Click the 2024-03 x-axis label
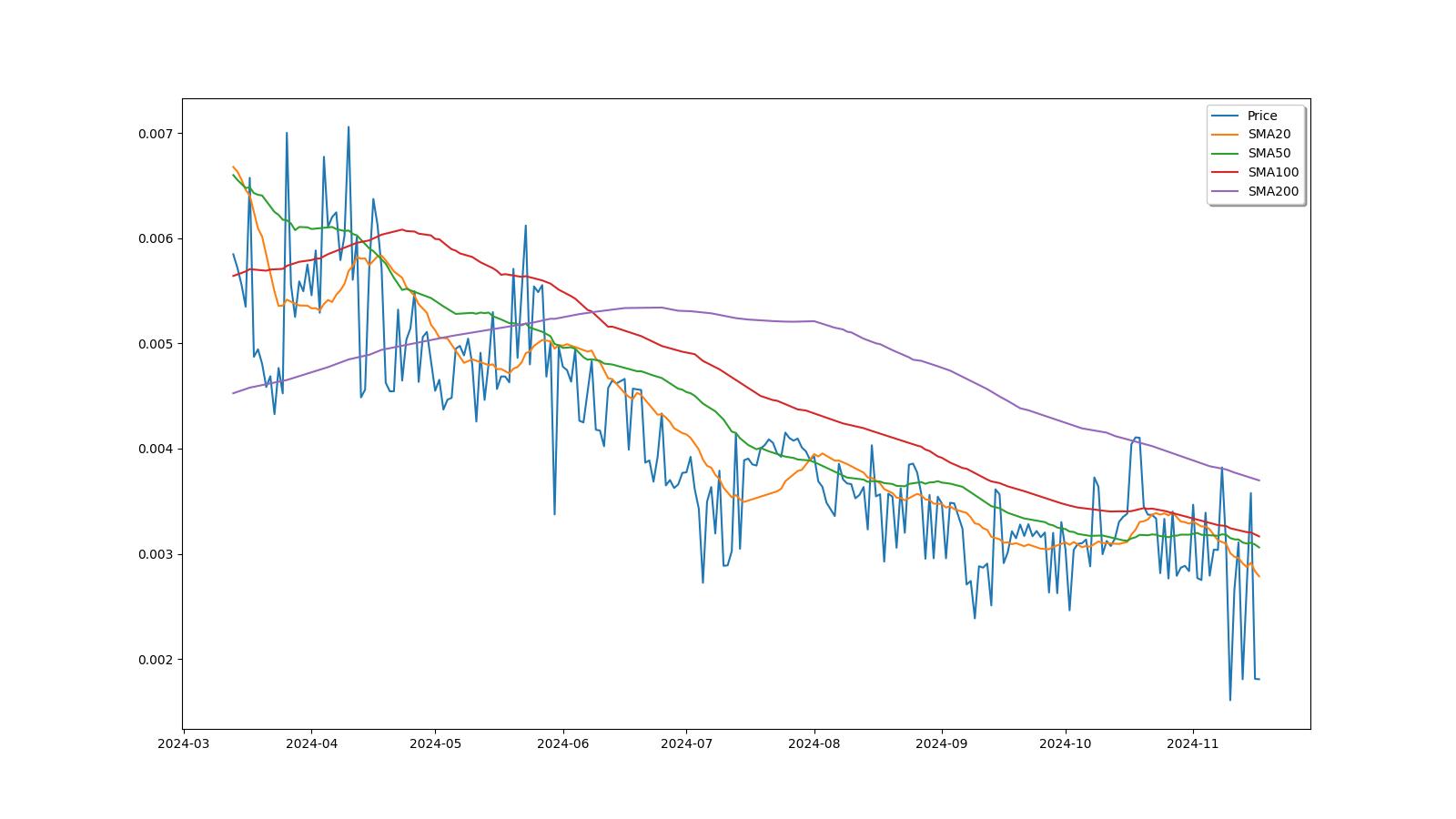 [x=184, y=743]
